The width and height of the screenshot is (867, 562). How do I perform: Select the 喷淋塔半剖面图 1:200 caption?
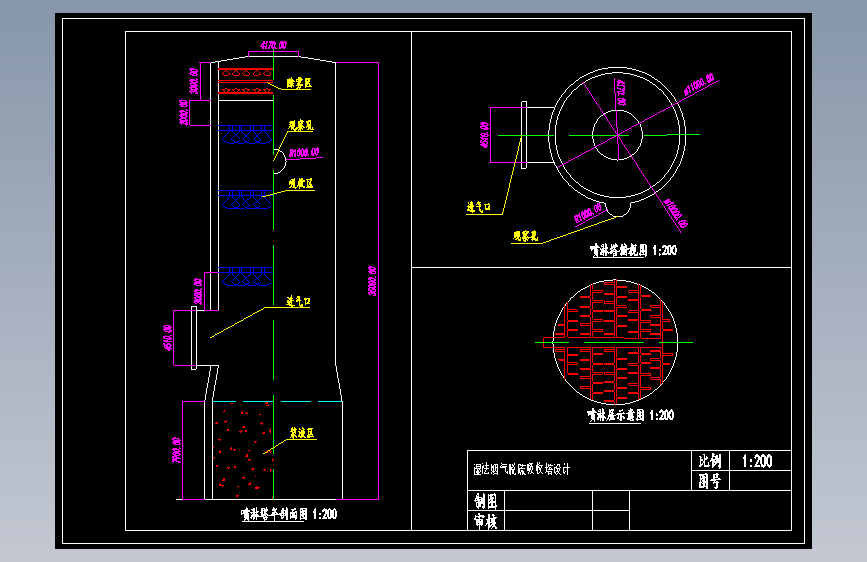pos(289,514)
